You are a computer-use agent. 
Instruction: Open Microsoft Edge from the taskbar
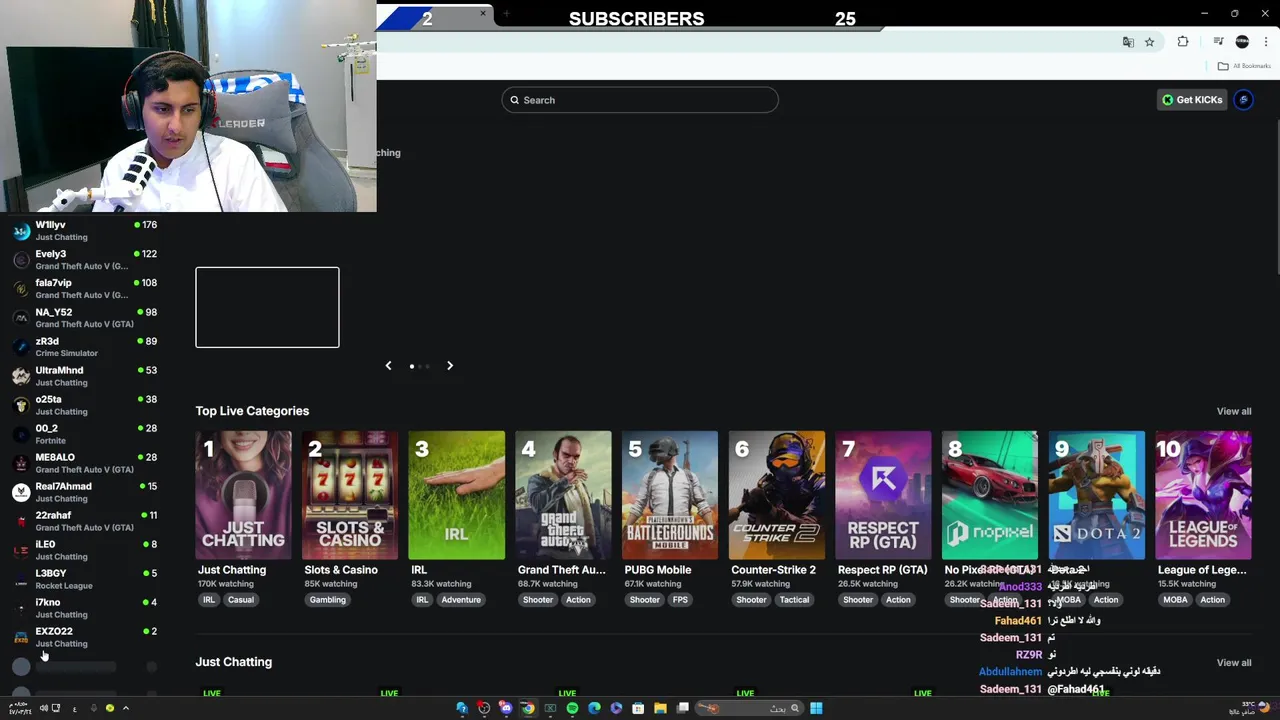(x=594, y=708)
